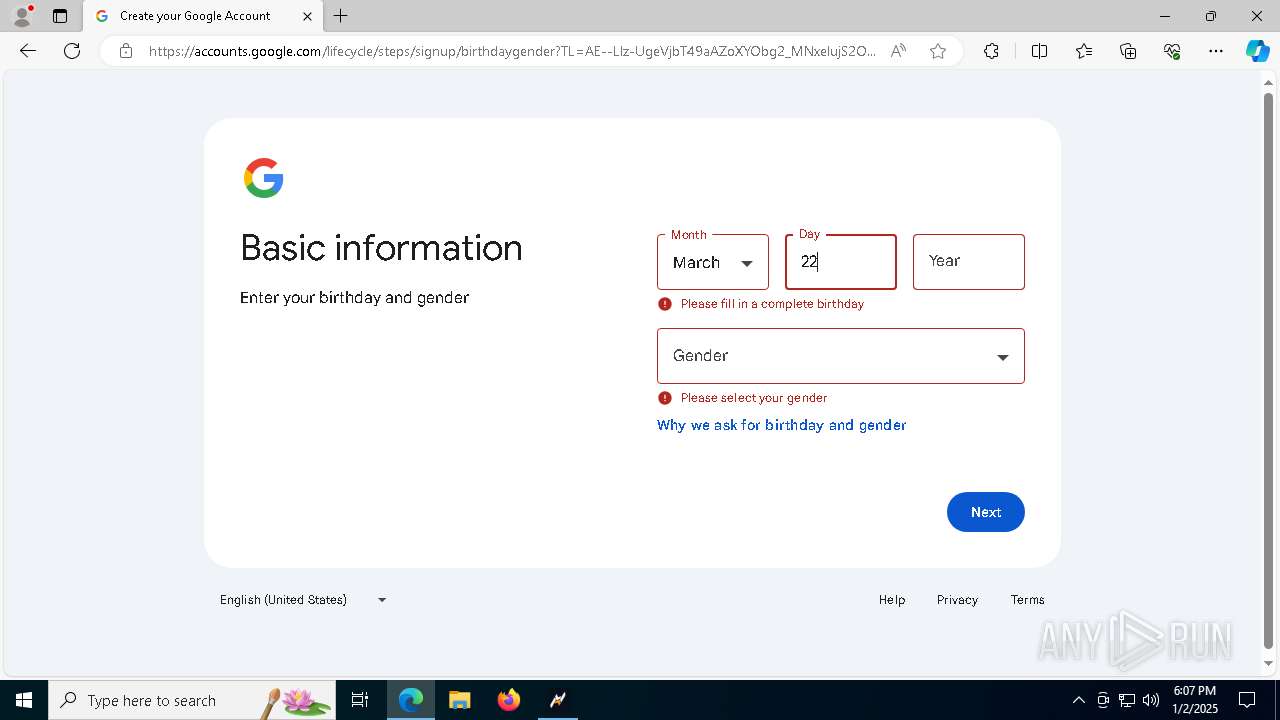The height and width of the screenshot is (720, 1280).
Task: Click "Please fill in a complete birthday" message
Action: 772,304
